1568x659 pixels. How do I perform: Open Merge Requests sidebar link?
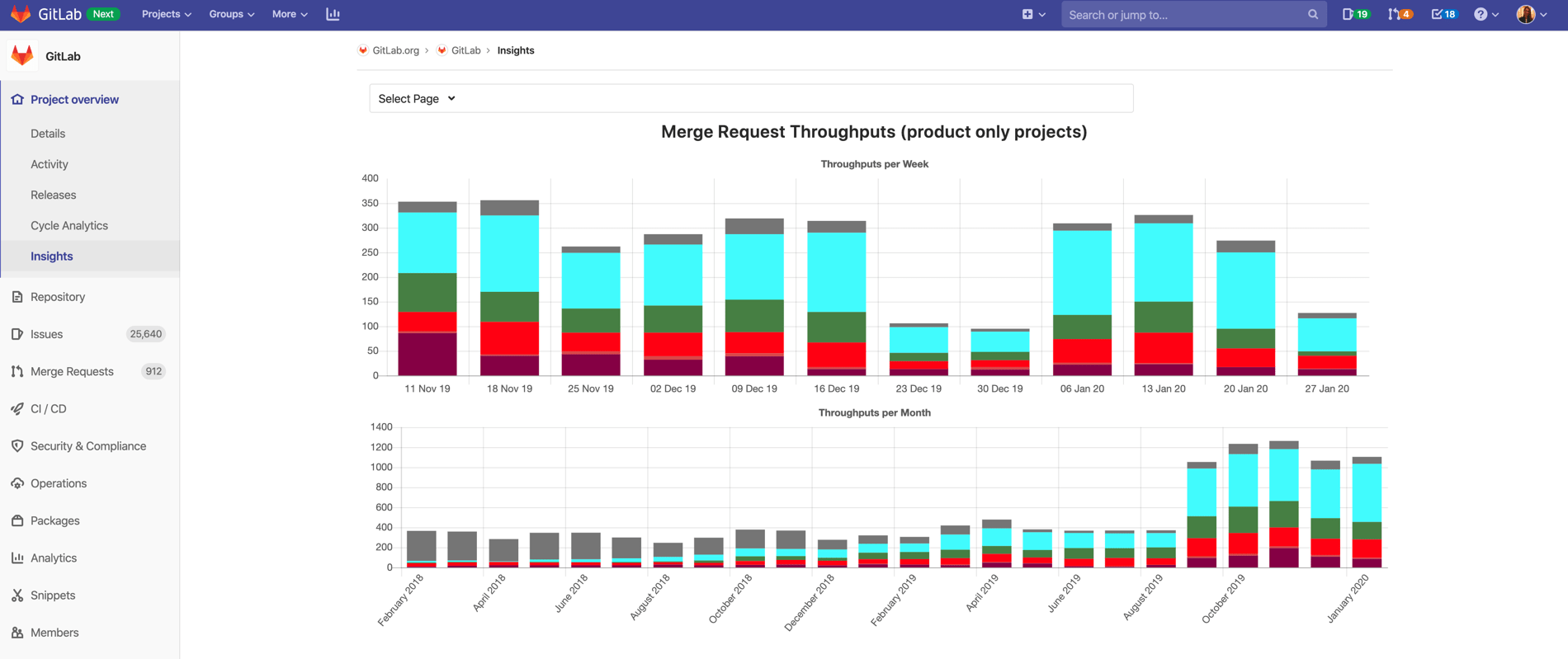[x=72, y=371]
